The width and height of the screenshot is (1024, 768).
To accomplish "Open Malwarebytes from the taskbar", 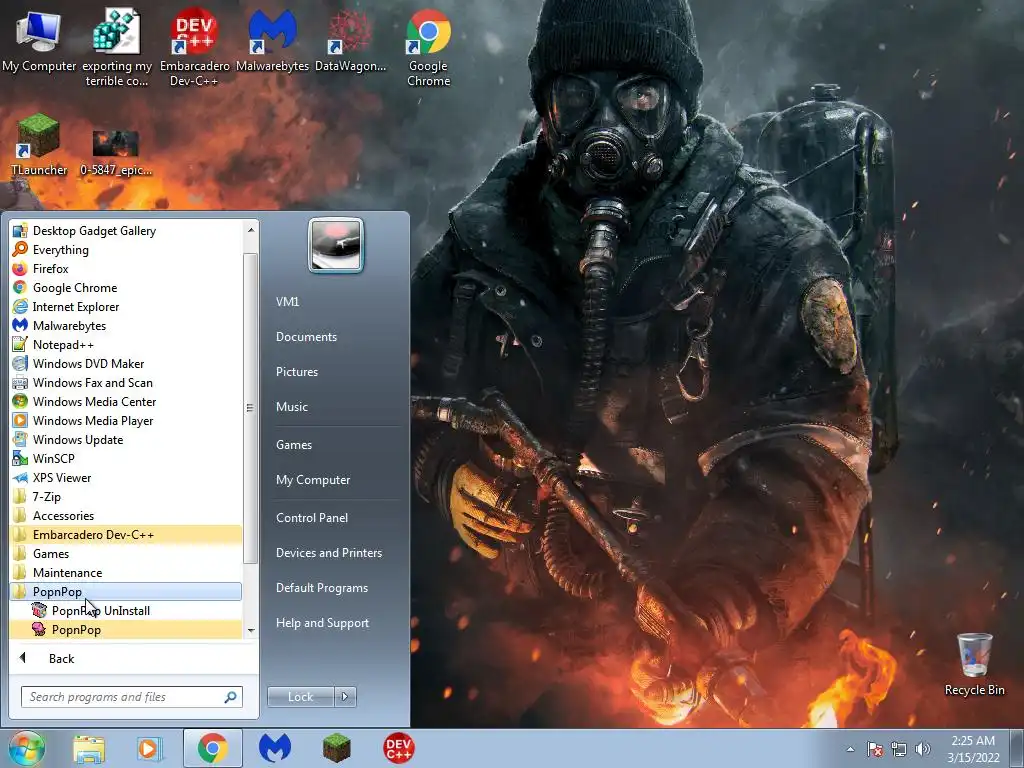I will (275, 748).
